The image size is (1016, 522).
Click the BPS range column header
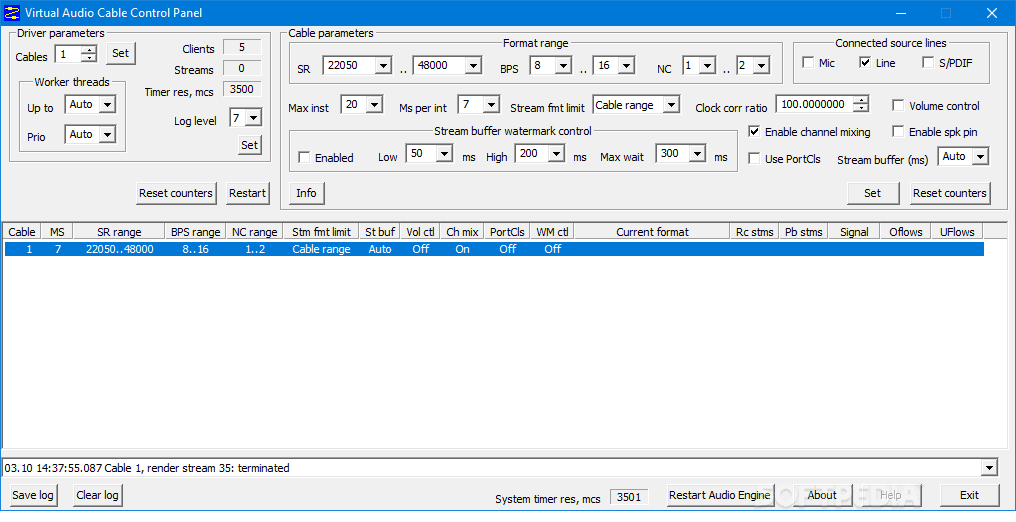click(x=196, y=232)
